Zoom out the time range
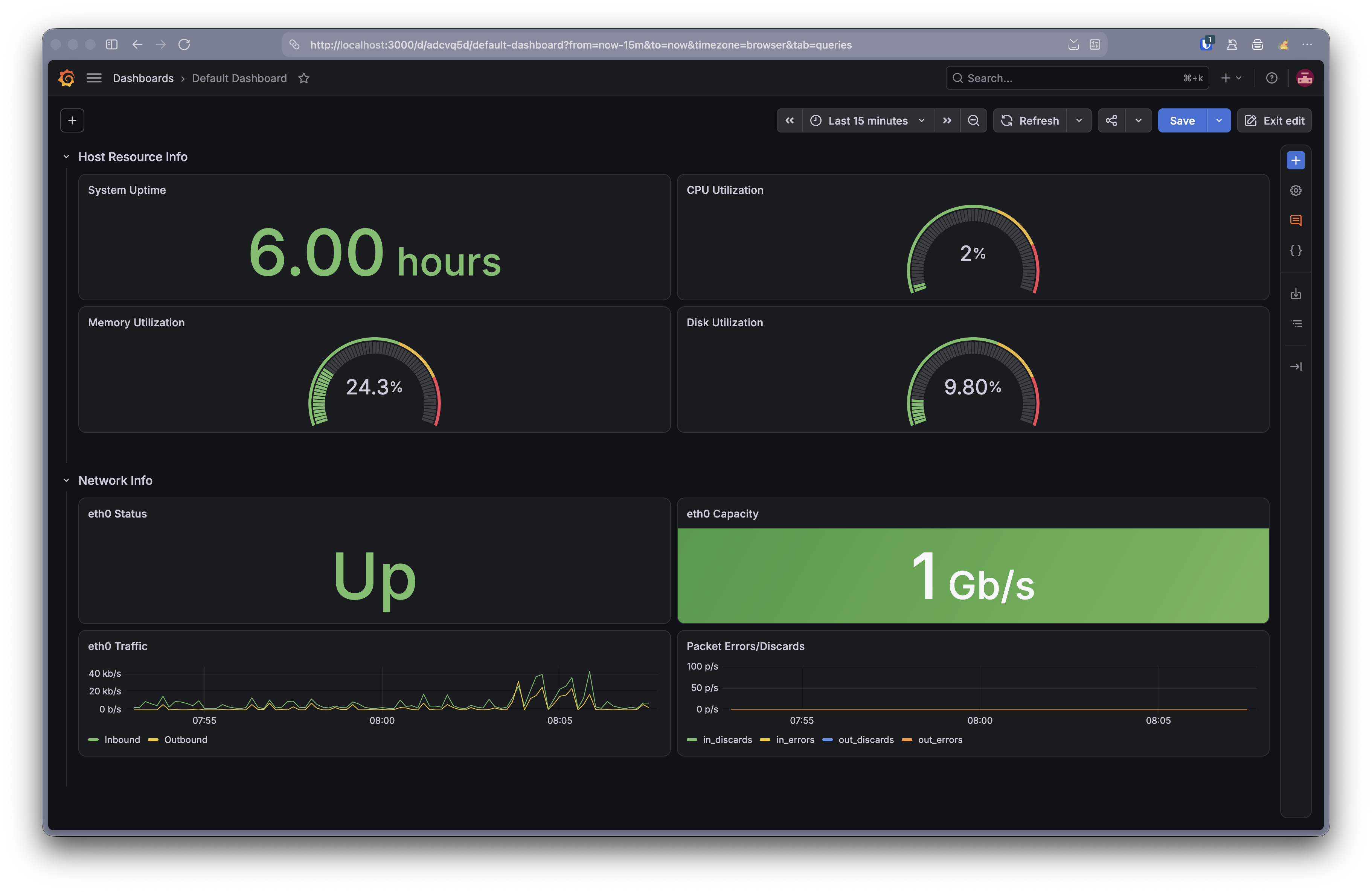 [973, 120]
